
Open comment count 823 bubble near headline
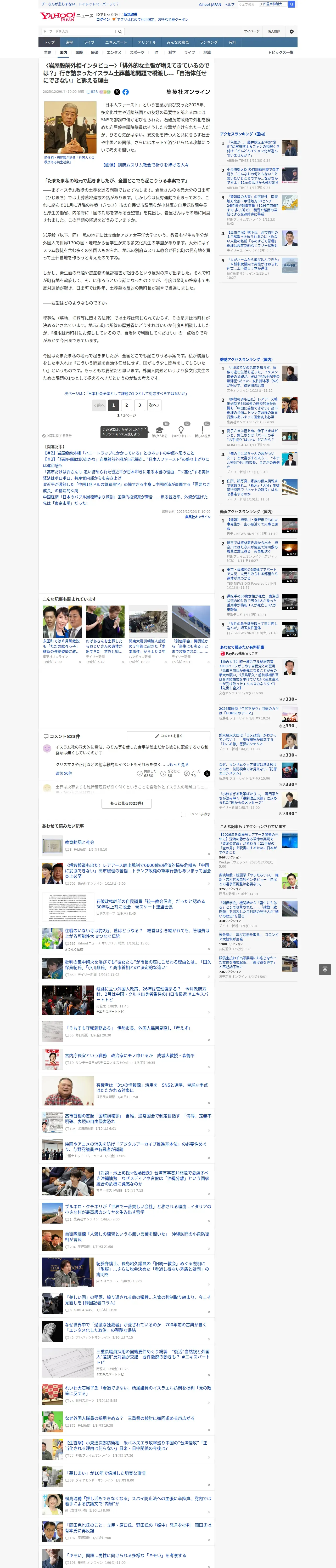point(93,92)
